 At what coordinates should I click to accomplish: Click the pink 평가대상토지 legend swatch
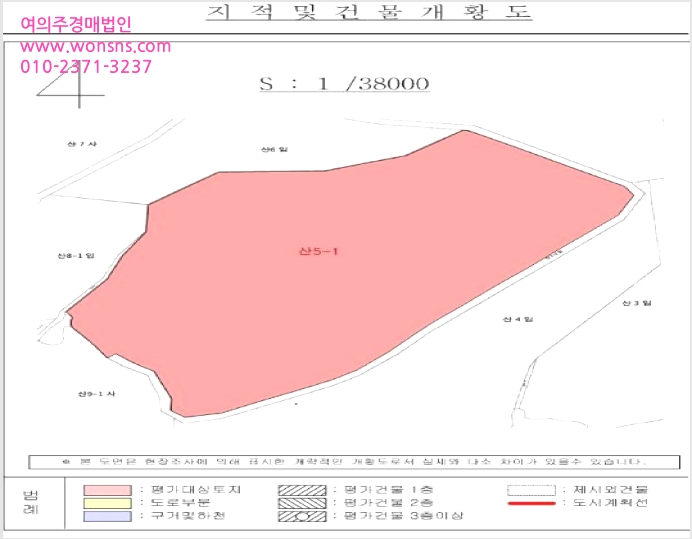108,490
